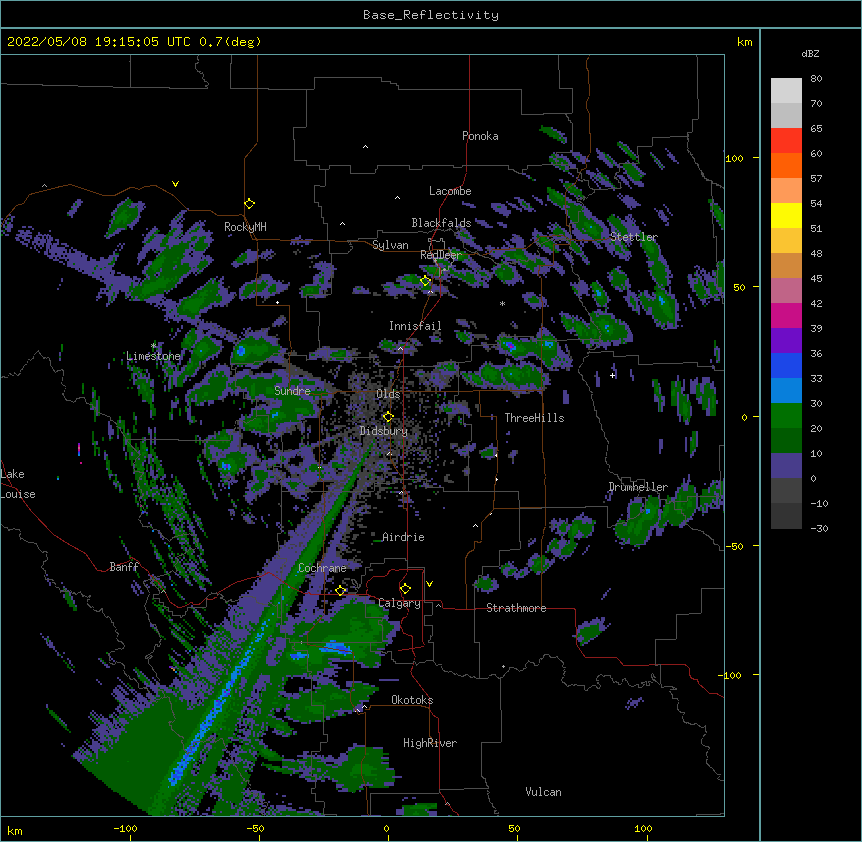Click the yellow diamond marker near RockyMH
862x842 pixels.
[x=250, y=204]
